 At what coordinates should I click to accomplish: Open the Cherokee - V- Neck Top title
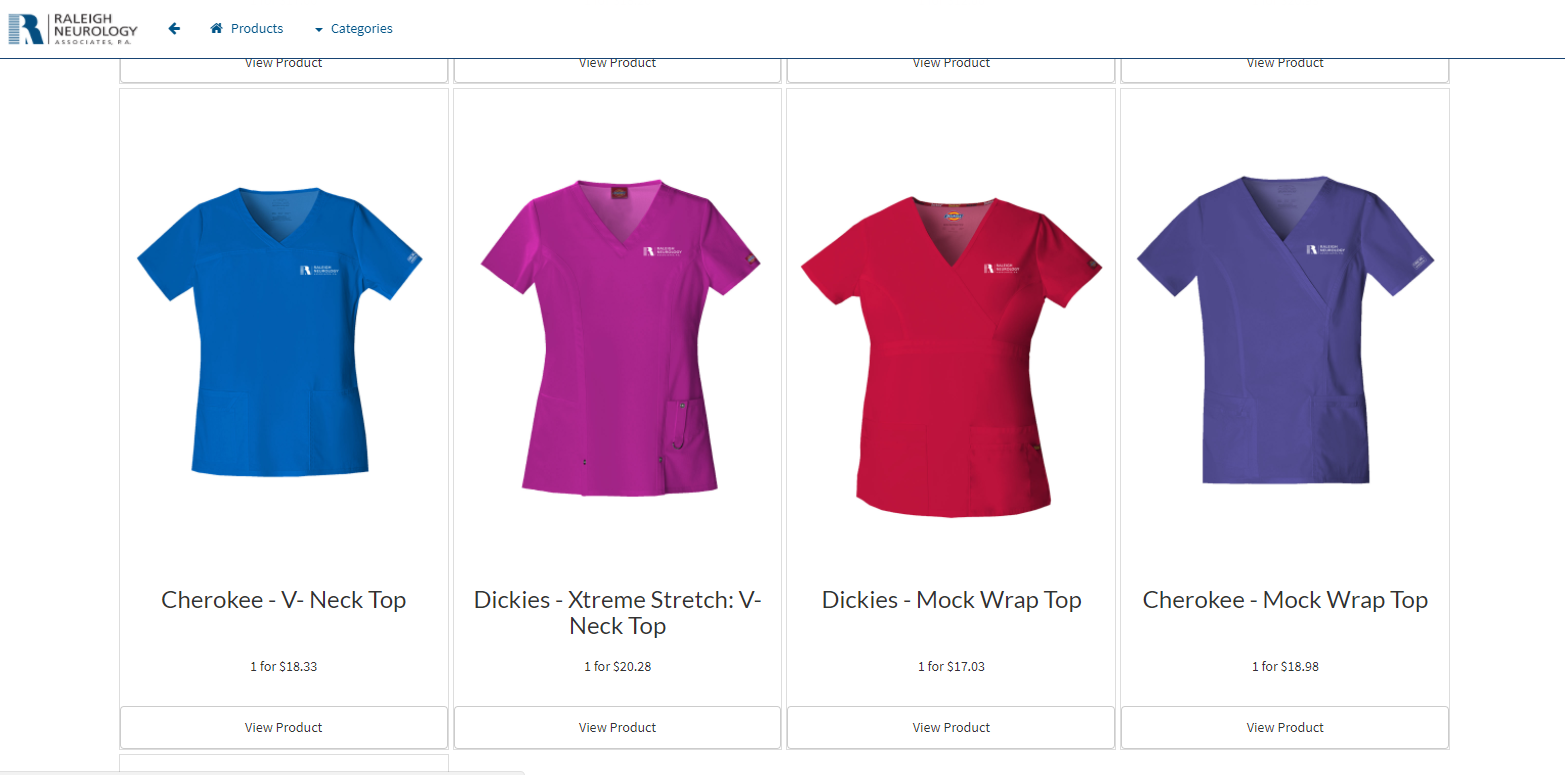tap(284, 600)
